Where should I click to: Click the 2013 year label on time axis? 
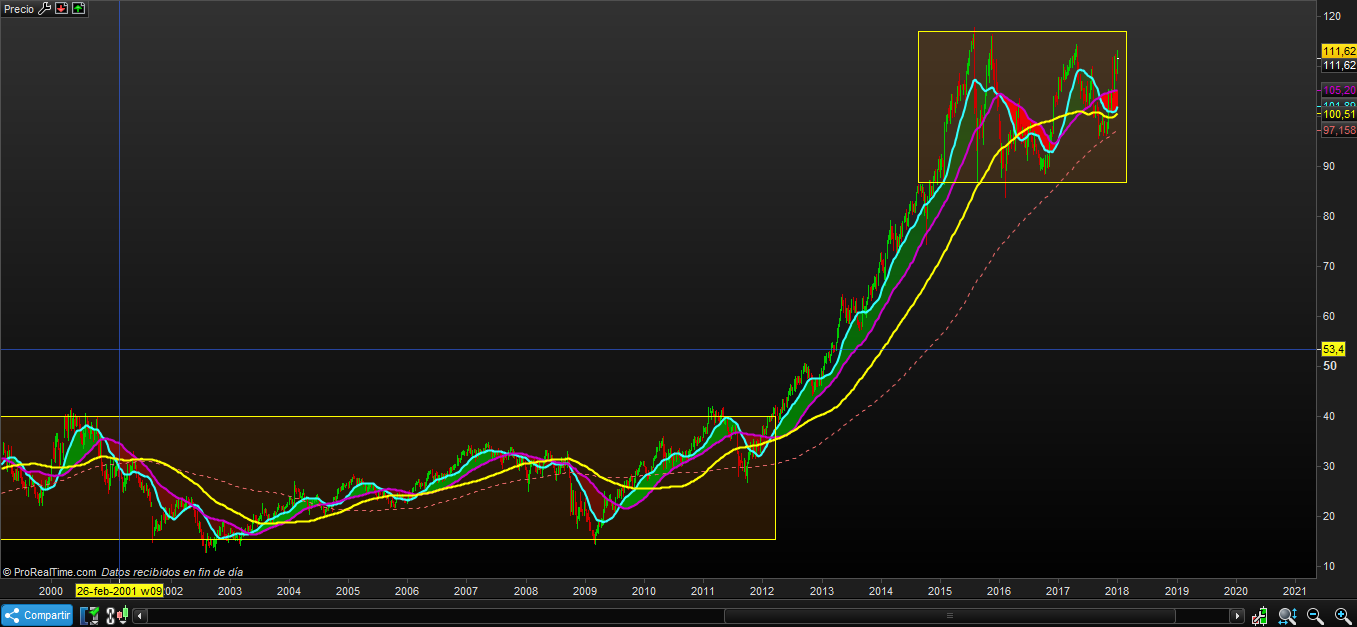821,590
